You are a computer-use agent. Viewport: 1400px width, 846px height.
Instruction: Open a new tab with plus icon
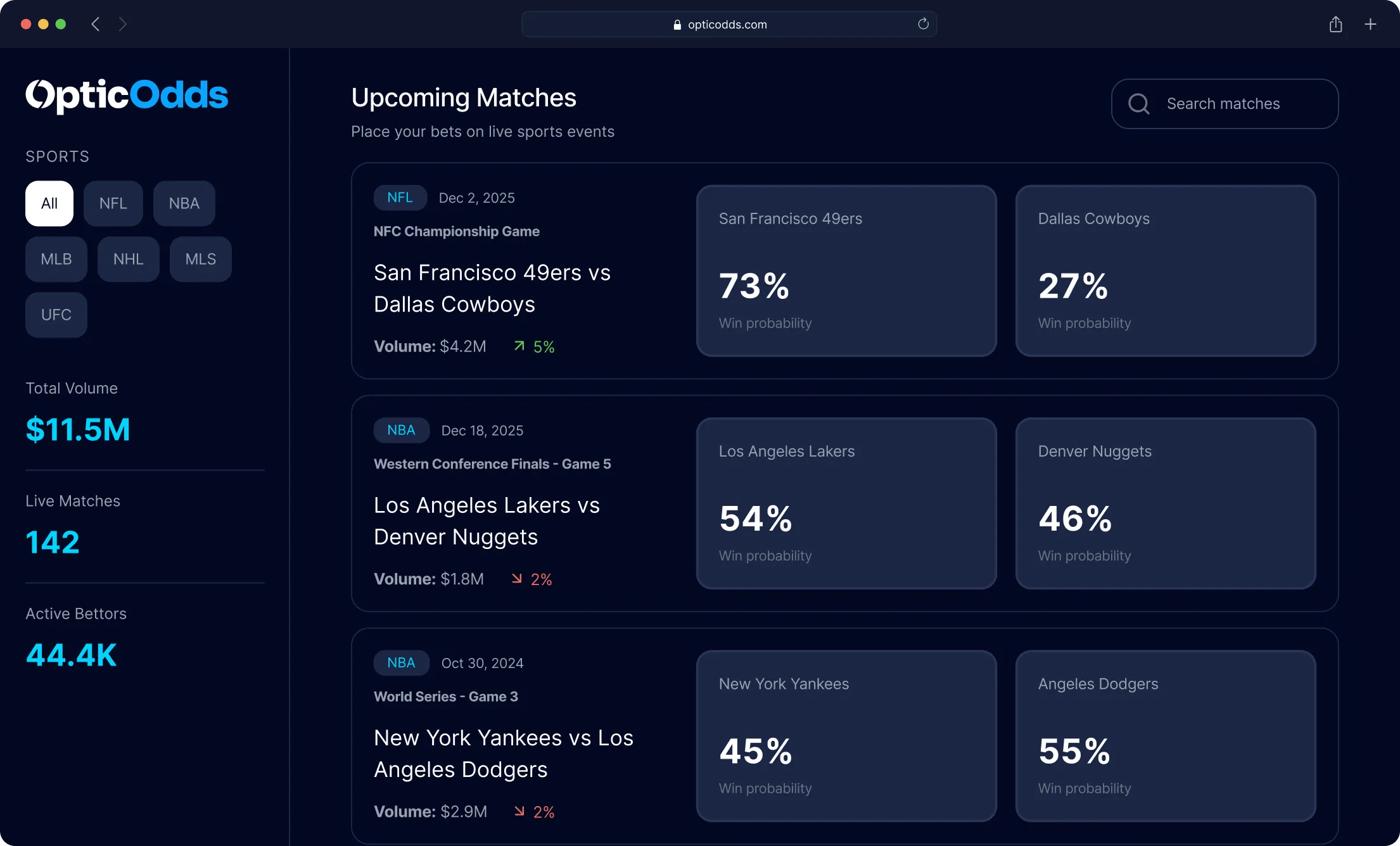(x=1370, y=24)
